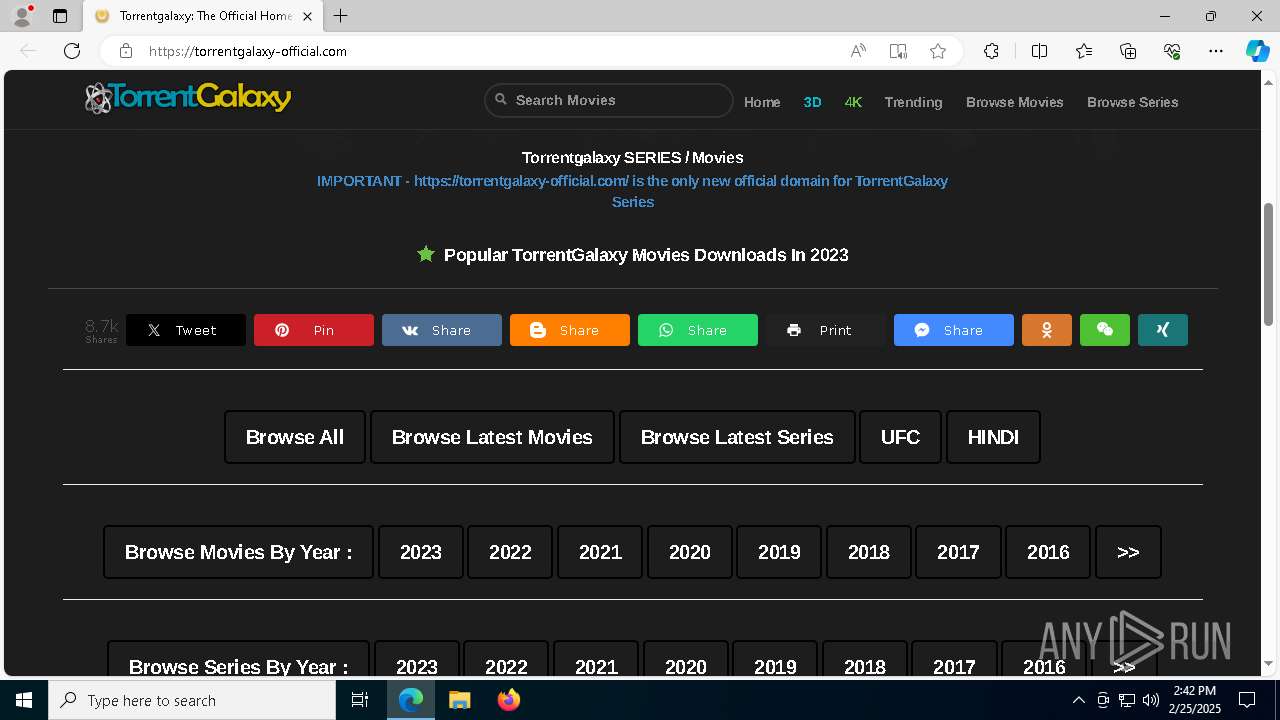This screenshot has width=1280, height=720.
Task: Open Collections in Edge toolbar
Action: 1128,51
